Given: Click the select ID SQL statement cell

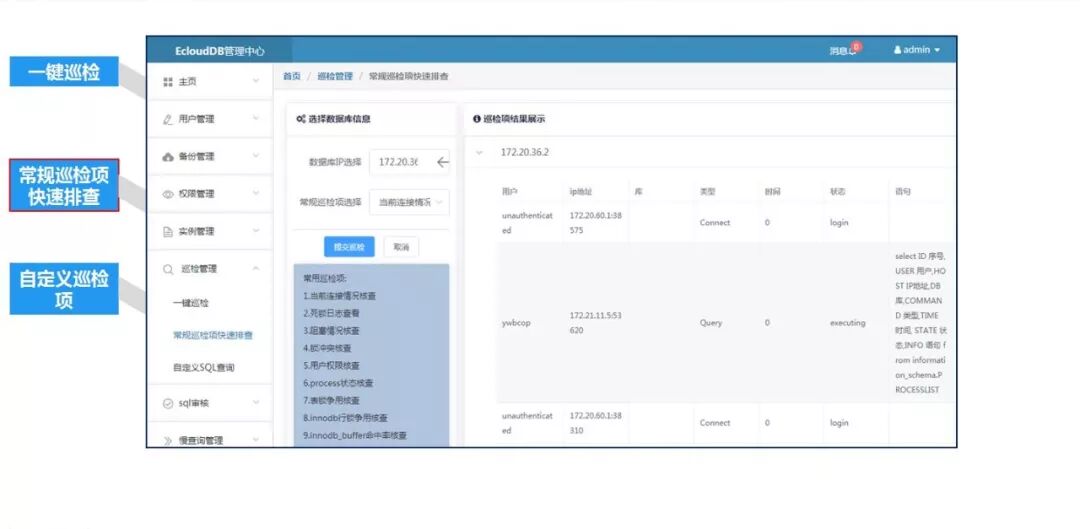Looking at the screenshot, I should pyautogui.click(x=920, y=322).
